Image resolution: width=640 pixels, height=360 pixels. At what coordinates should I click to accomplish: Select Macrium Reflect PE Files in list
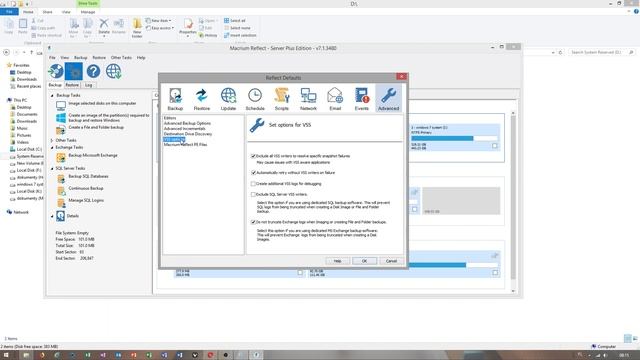pos(185,145)
